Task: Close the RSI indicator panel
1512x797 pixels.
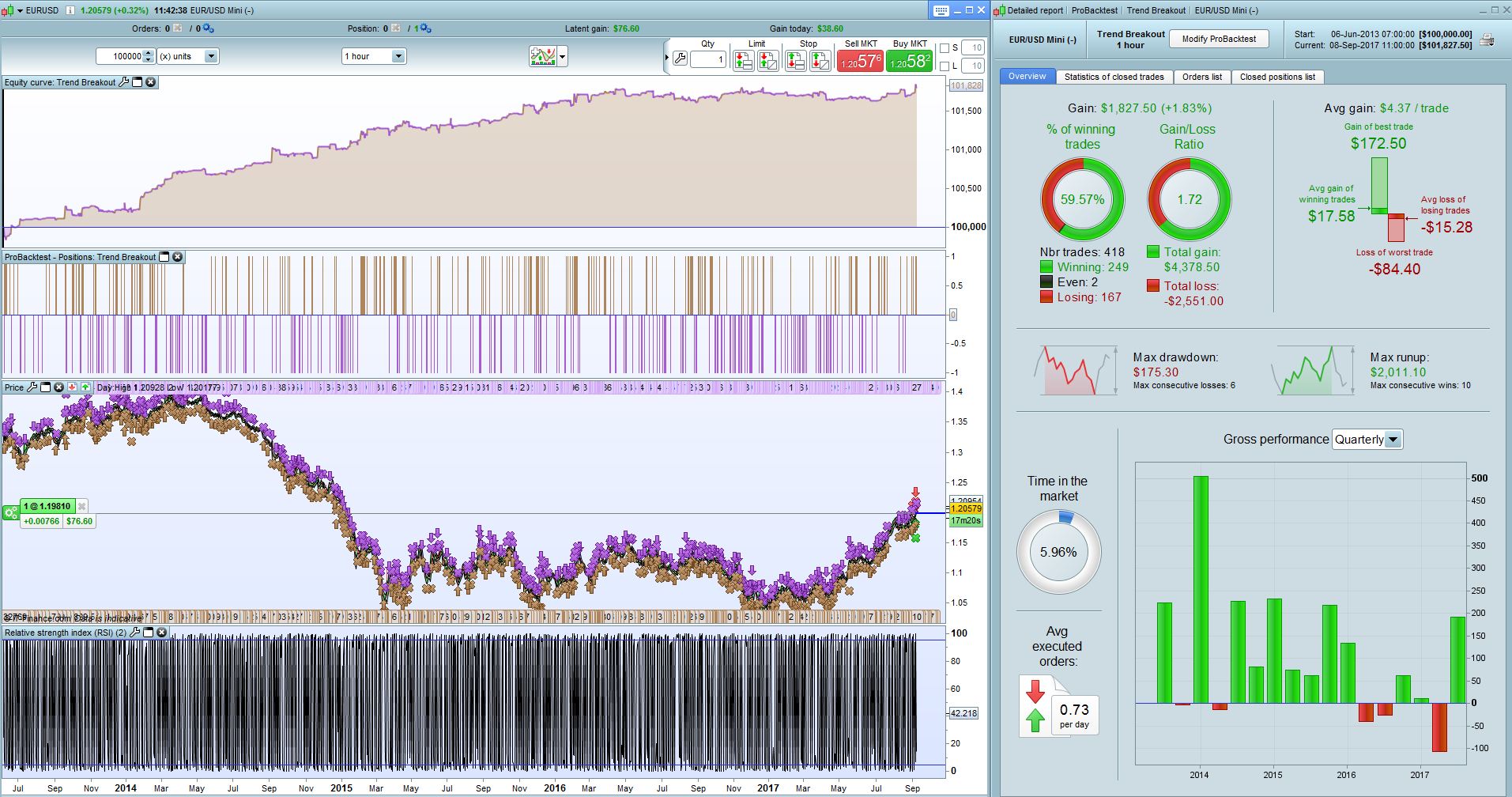Action: pos(162,633)
